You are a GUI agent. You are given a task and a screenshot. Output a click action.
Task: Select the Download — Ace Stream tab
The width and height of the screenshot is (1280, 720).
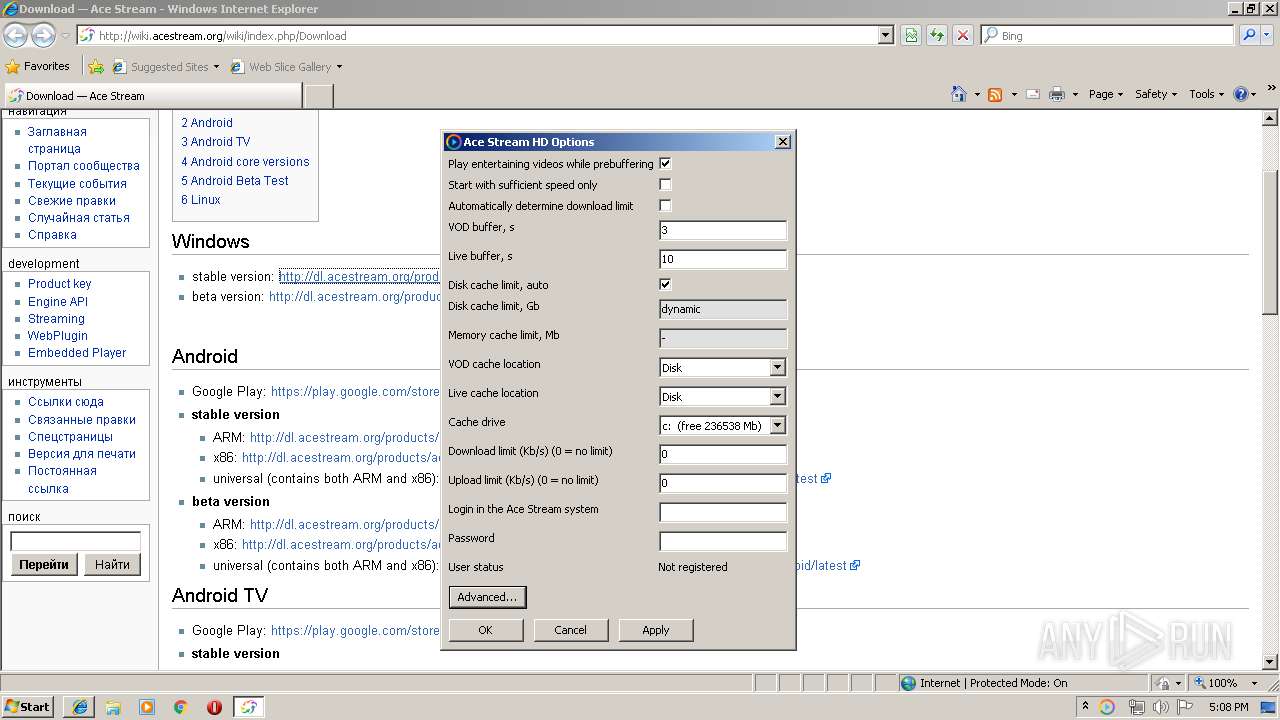(x=152, y=96)
